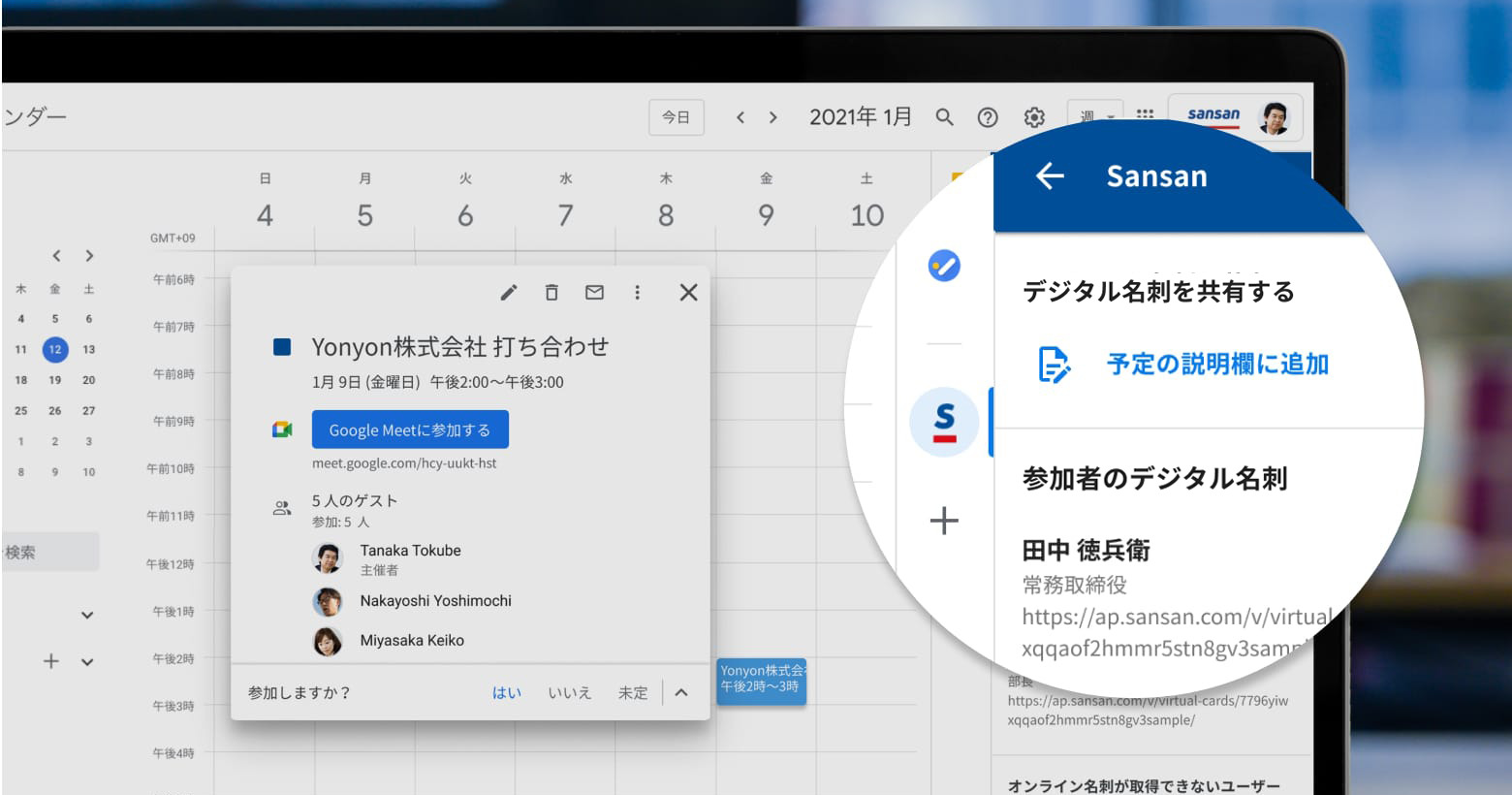This screenshot has height=795, width=1512.
Task: Select Thursday 8 column header
Action: (666, 202)
